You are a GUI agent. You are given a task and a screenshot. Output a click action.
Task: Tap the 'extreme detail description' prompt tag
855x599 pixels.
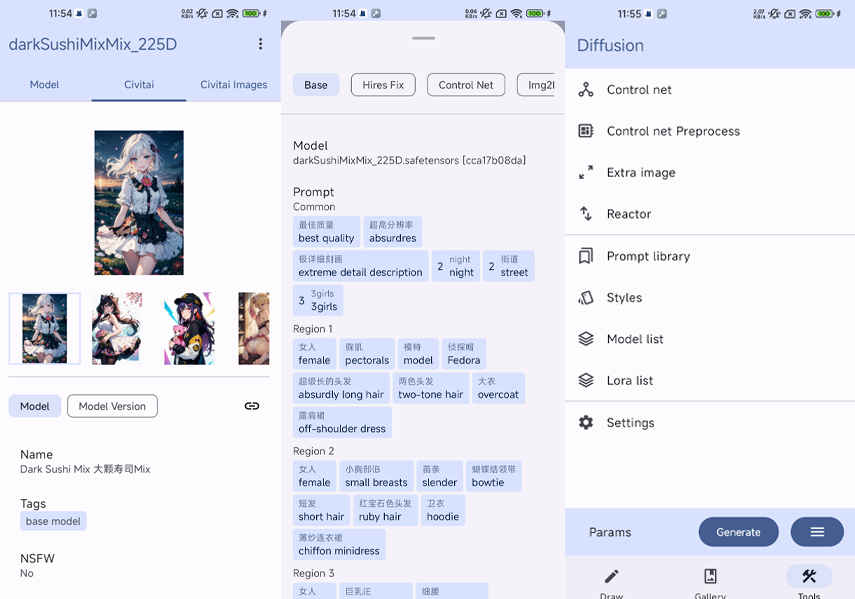coord(360,266)
